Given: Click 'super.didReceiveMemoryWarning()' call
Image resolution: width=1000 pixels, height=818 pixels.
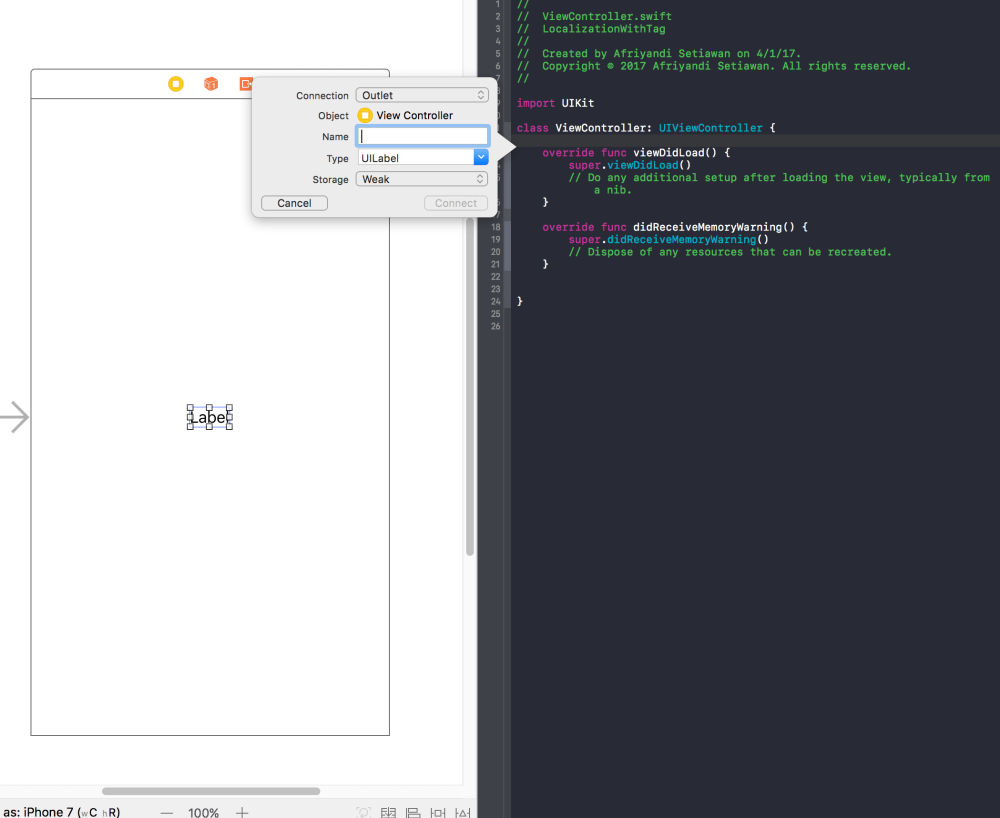Looking at the screenshot, I should tap(668, 239).
